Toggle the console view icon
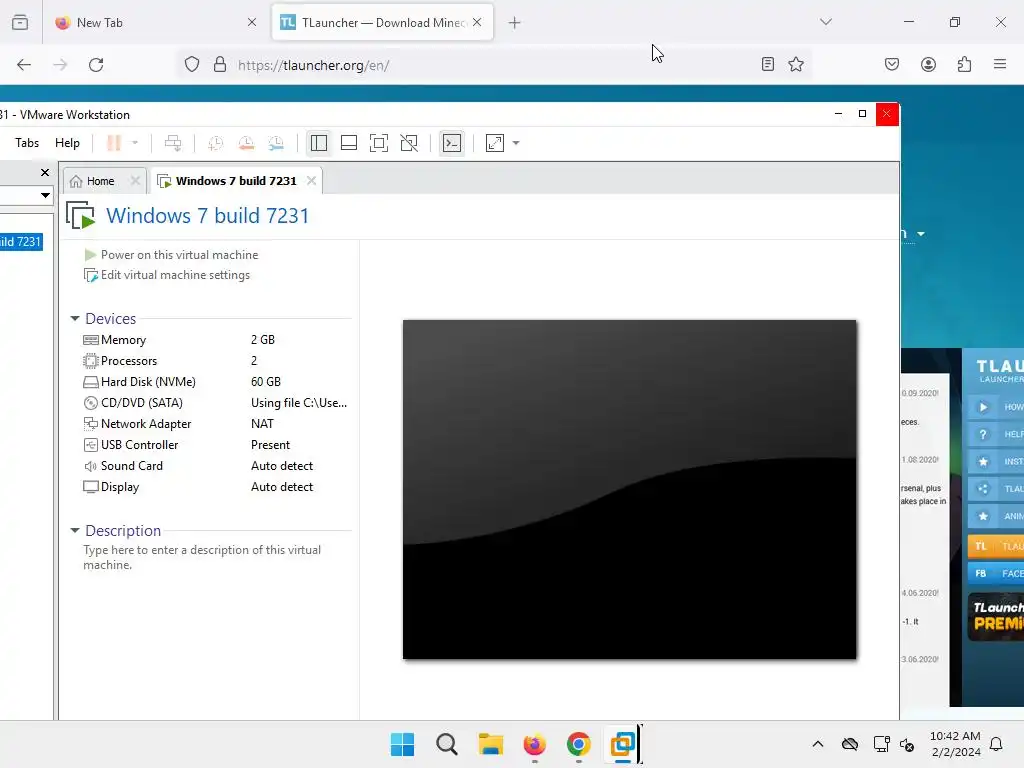Viewport: 1024px width, 768px height. coord(452,143)
